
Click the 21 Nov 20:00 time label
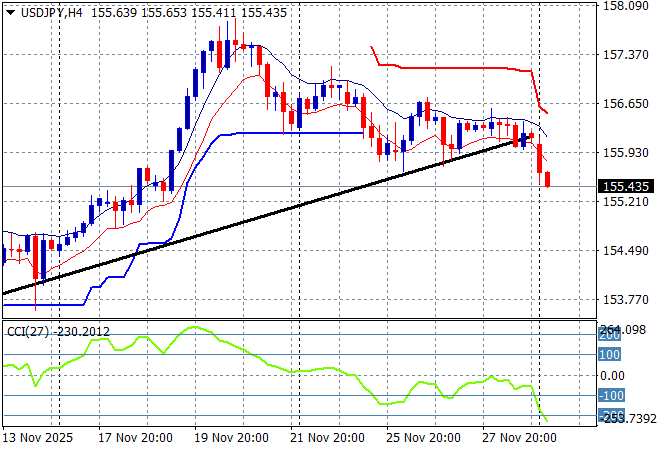327,438
